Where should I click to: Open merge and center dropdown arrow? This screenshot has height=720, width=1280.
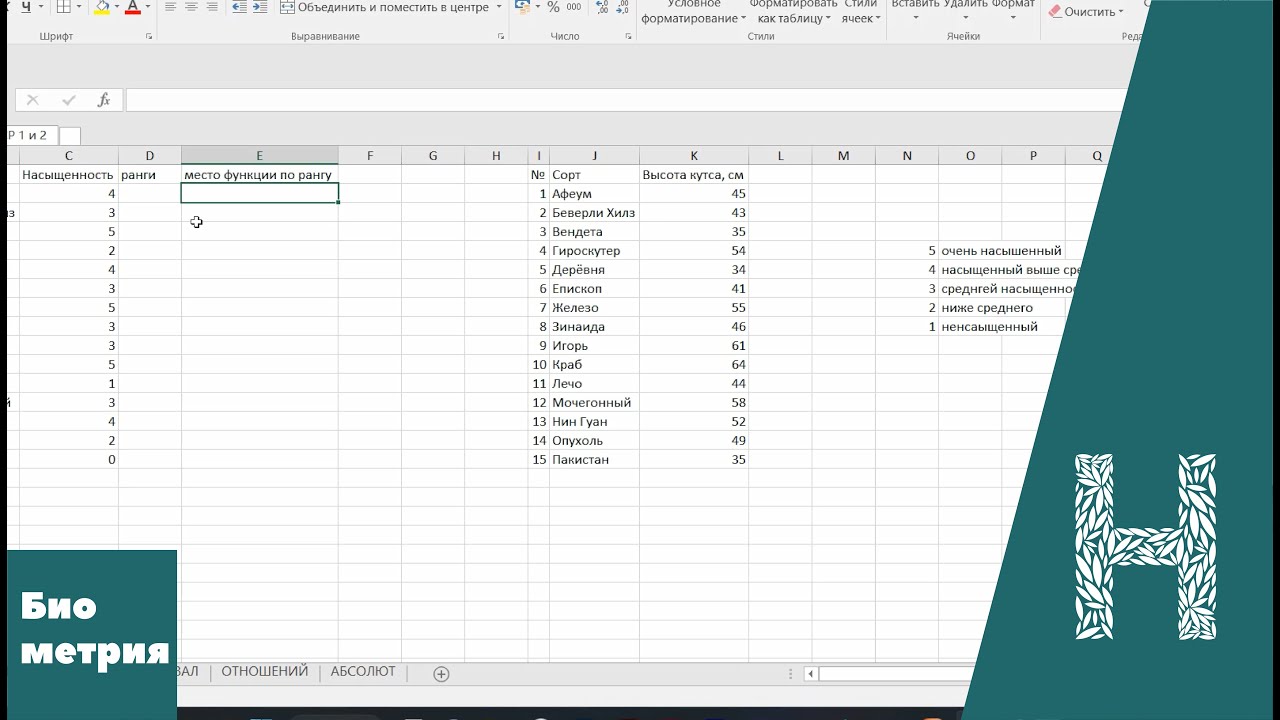tap(499, 7)
